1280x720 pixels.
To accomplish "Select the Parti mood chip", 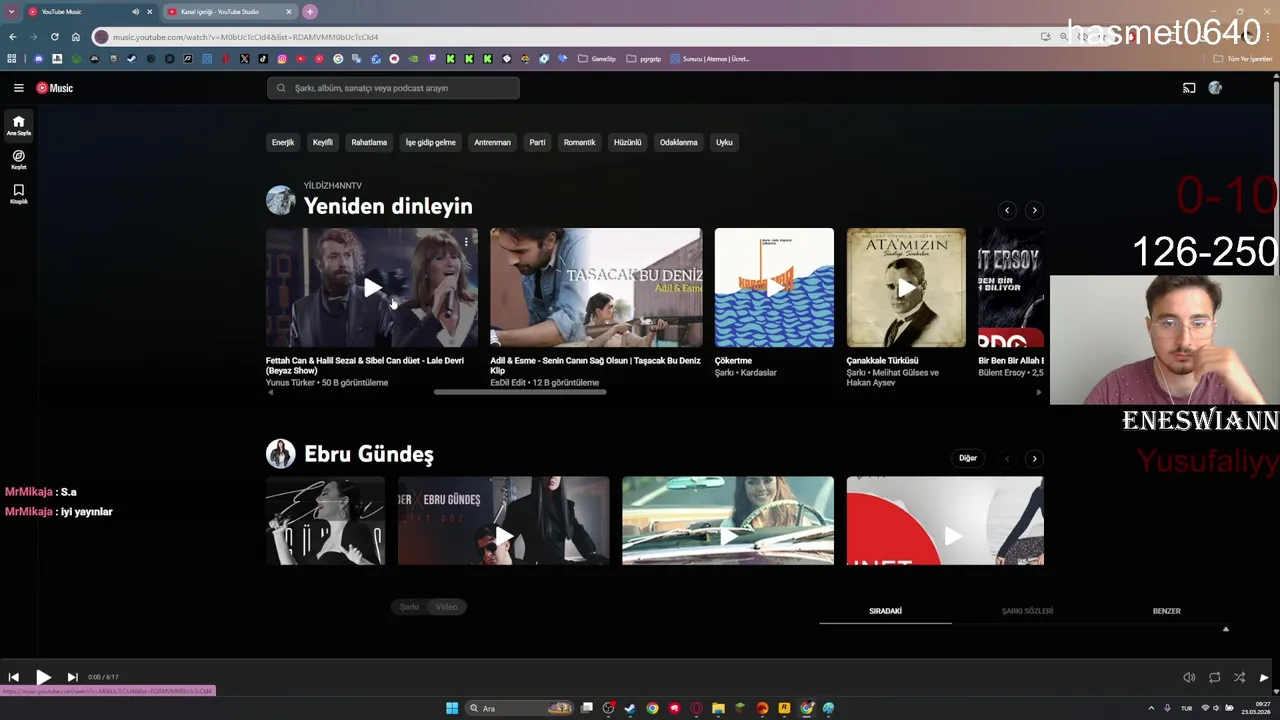I will click(537, 142).
